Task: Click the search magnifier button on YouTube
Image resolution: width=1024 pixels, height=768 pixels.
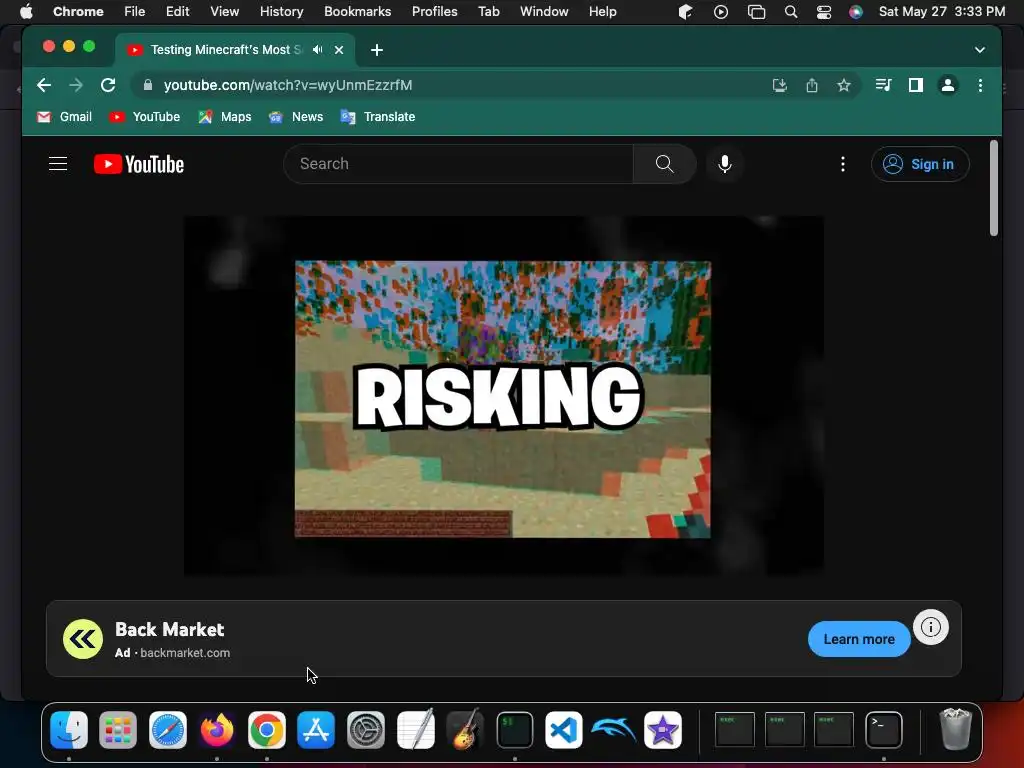Action: (x=664, y=164)
